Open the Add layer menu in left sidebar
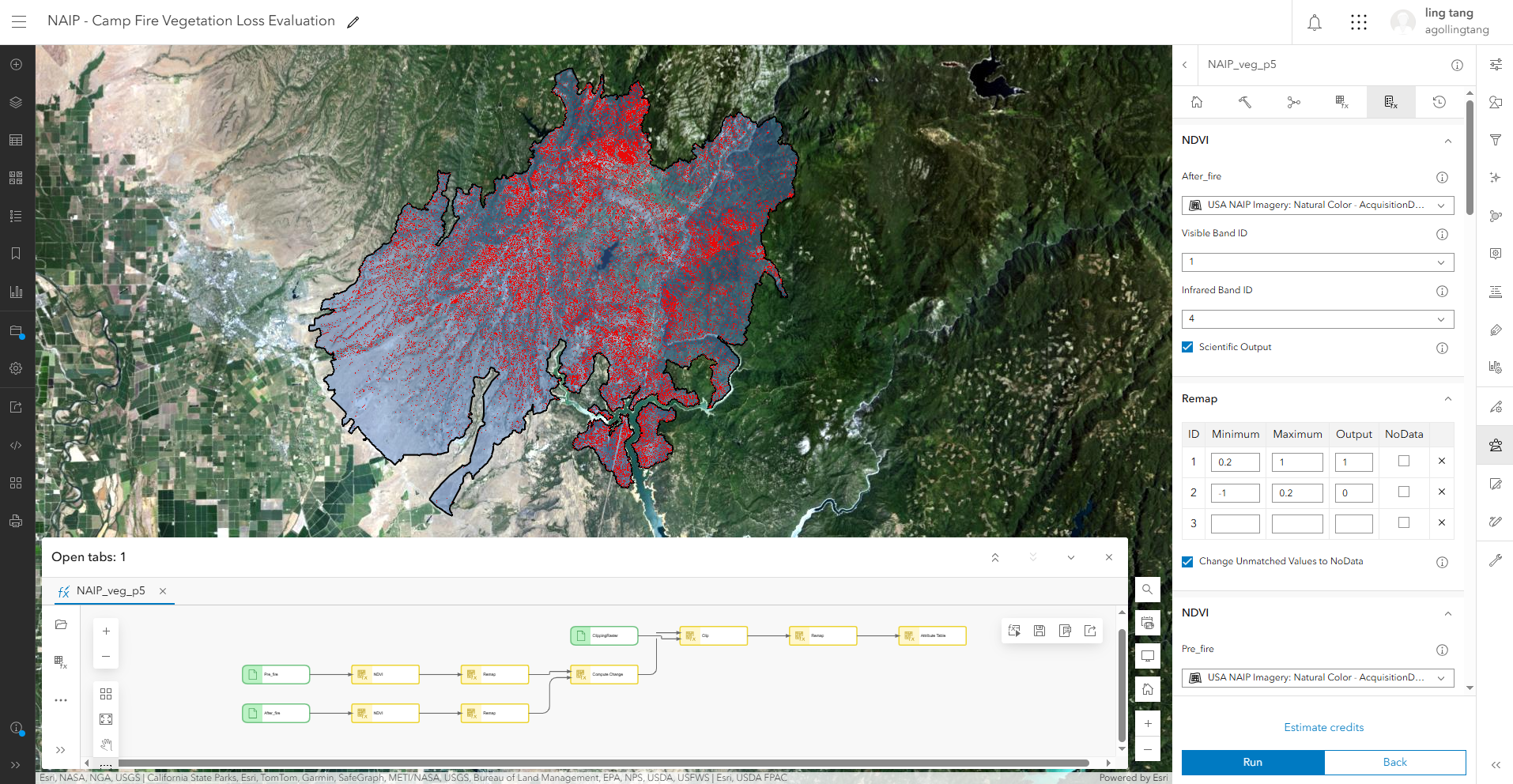 pyautogui.click(x=16, y=65)
